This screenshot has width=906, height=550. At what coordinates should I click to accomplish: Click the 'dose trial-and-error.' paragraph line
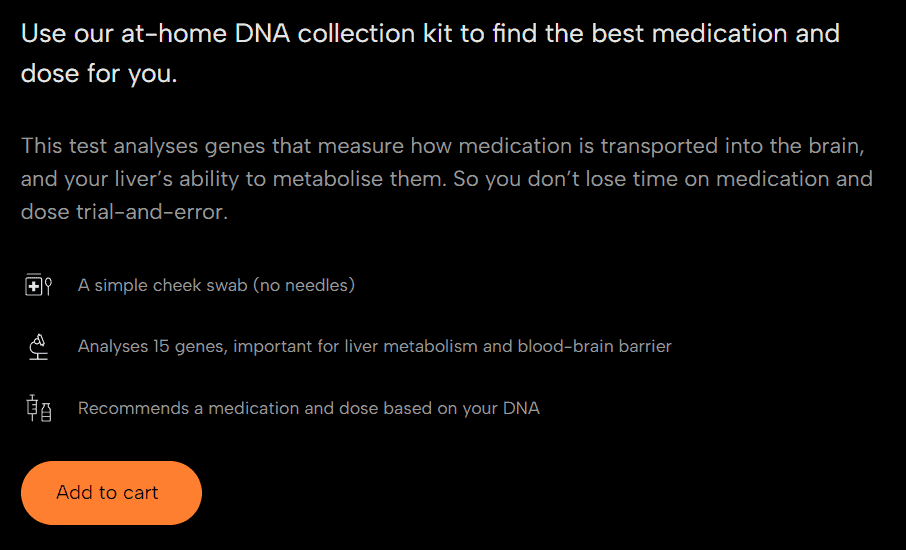tap(124, 212)
